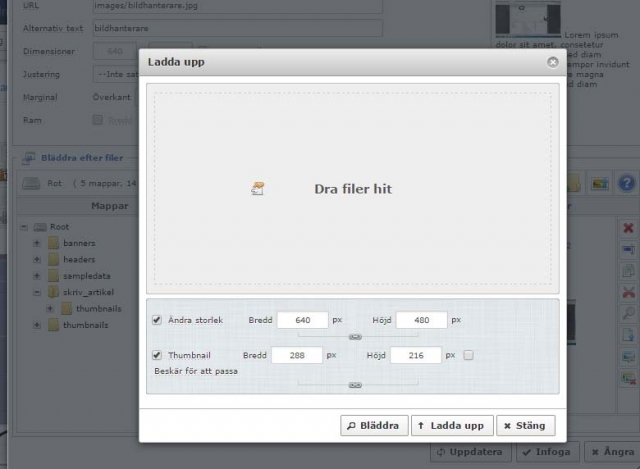Disable the Thumbnail checkbox
Screen dimensions: 640x469
[156, 355]
